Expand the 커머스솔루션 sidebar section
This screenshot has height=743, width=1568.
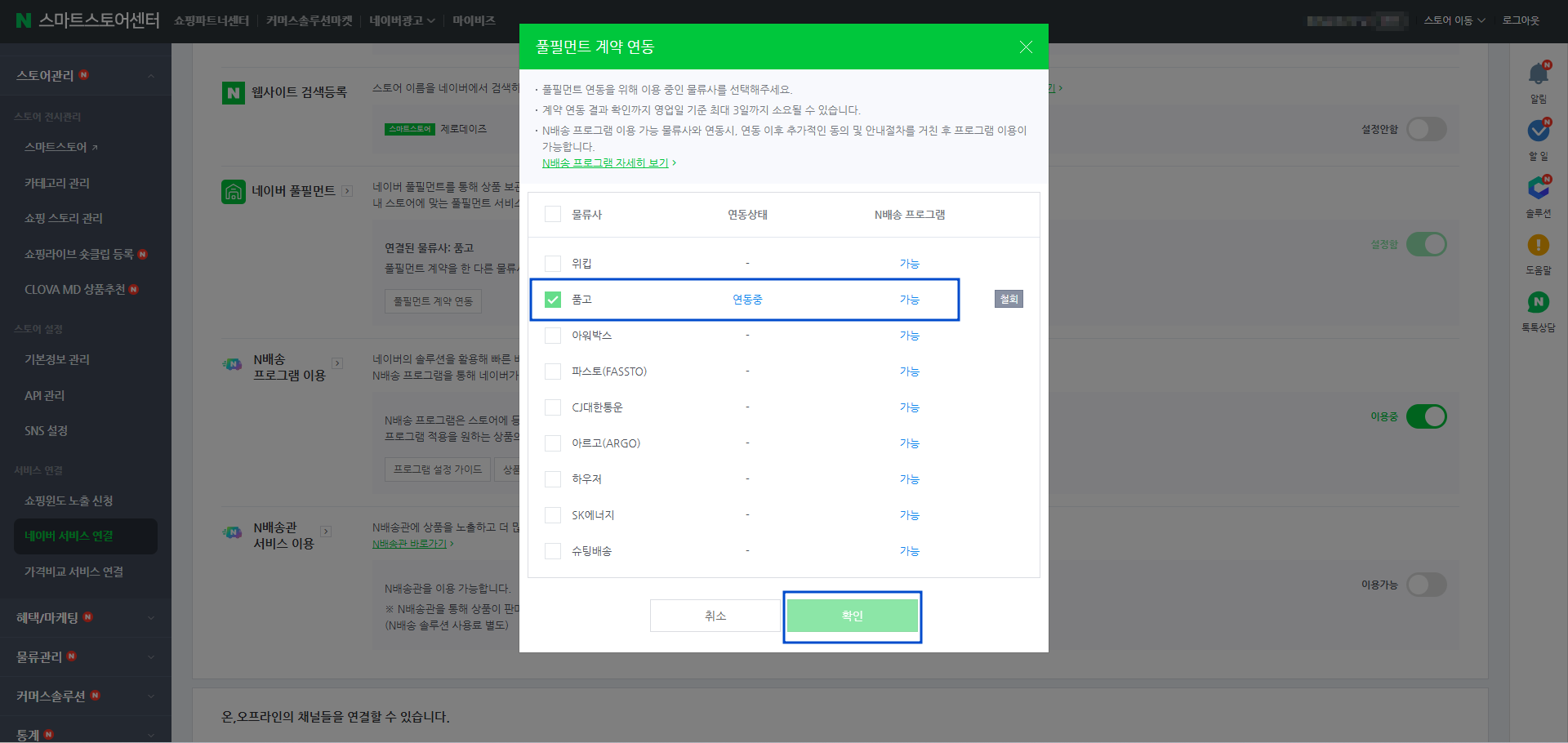[x=86, y=696]
